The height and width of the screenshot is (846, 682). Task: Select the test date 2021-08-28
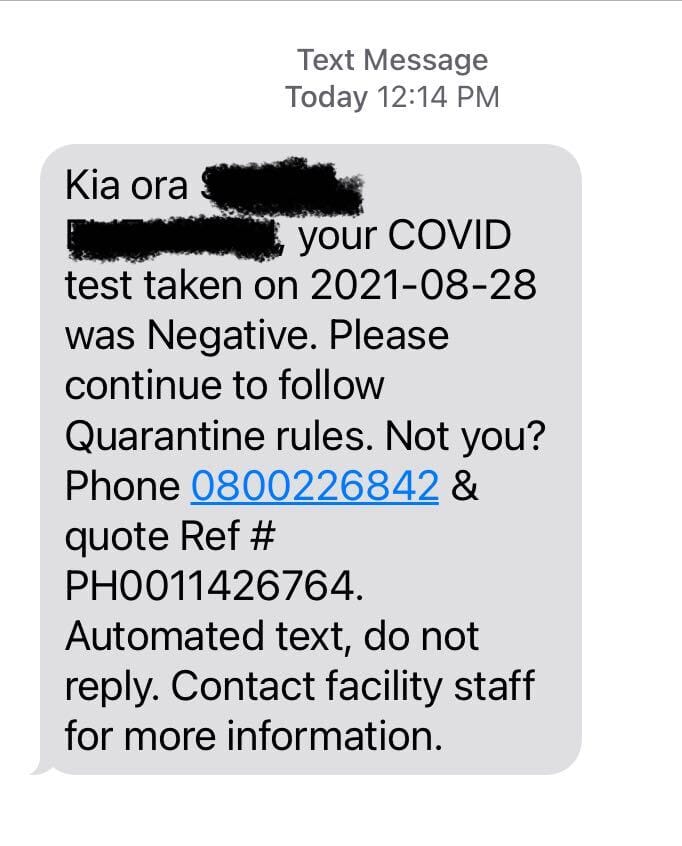pyautogui.click(x=424, y=285)
